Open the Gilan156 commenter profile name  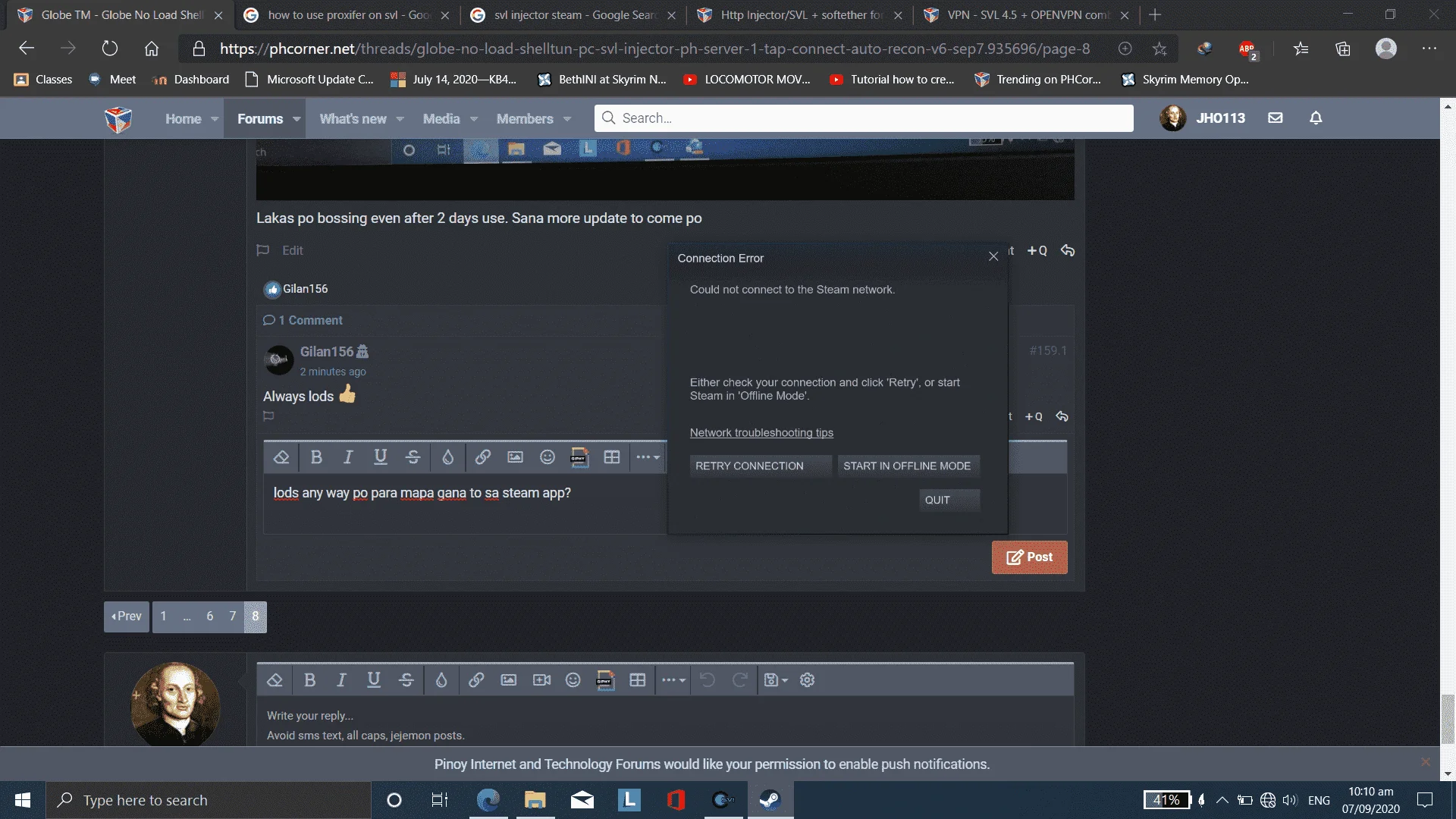coord(327,352)
